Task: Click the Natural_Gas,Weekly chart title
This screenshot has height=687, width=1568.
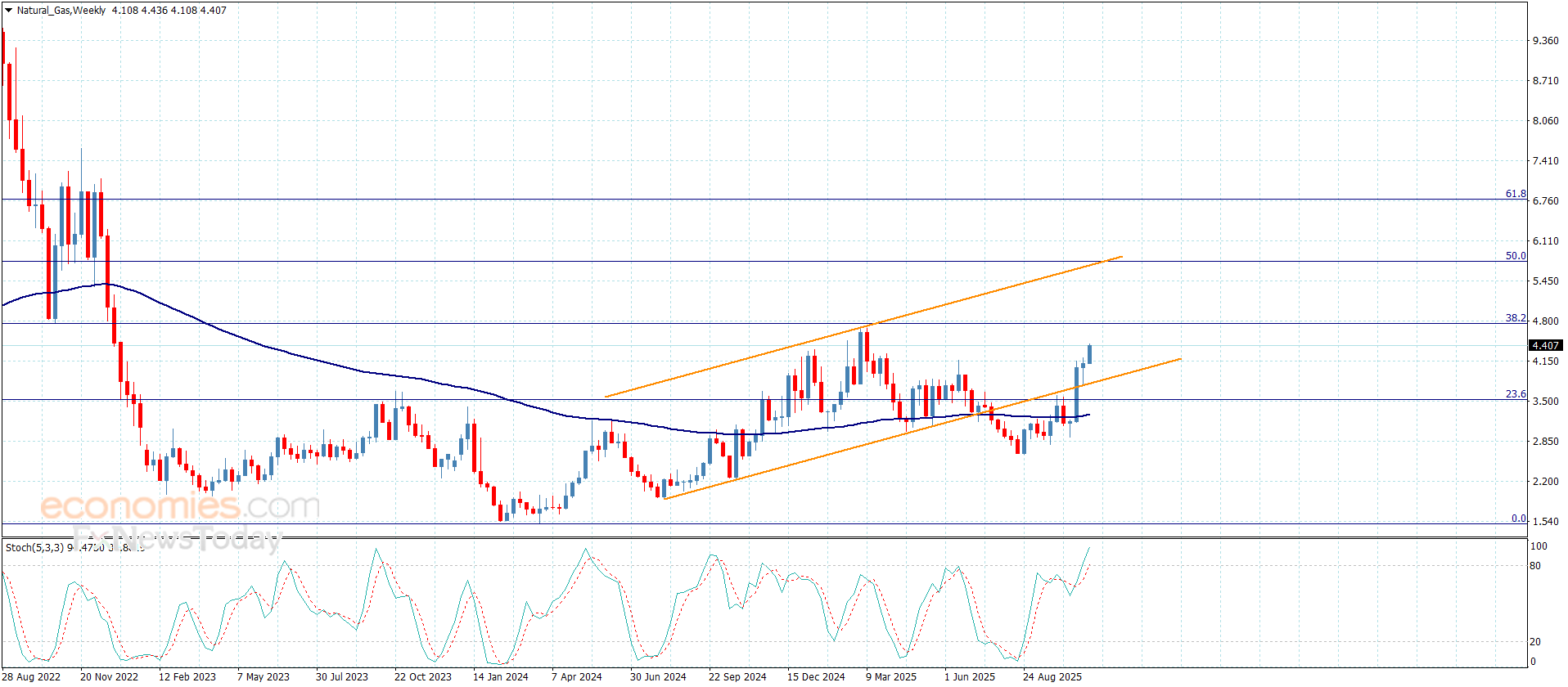Action: pos(61,11)
